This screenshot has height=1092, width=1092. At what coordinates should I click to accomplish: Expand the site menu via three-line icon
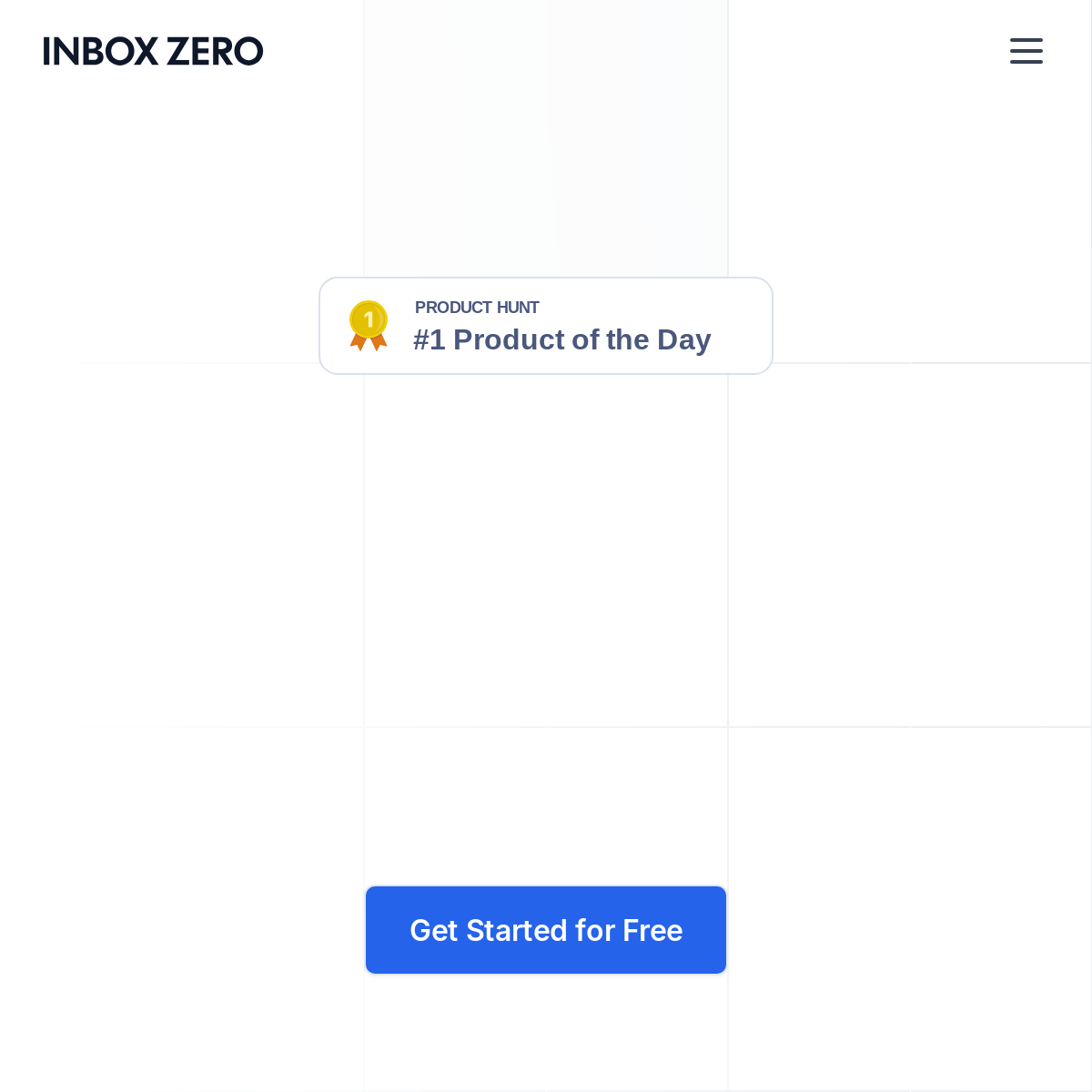pyautogui.click(x=1026, y=51)
